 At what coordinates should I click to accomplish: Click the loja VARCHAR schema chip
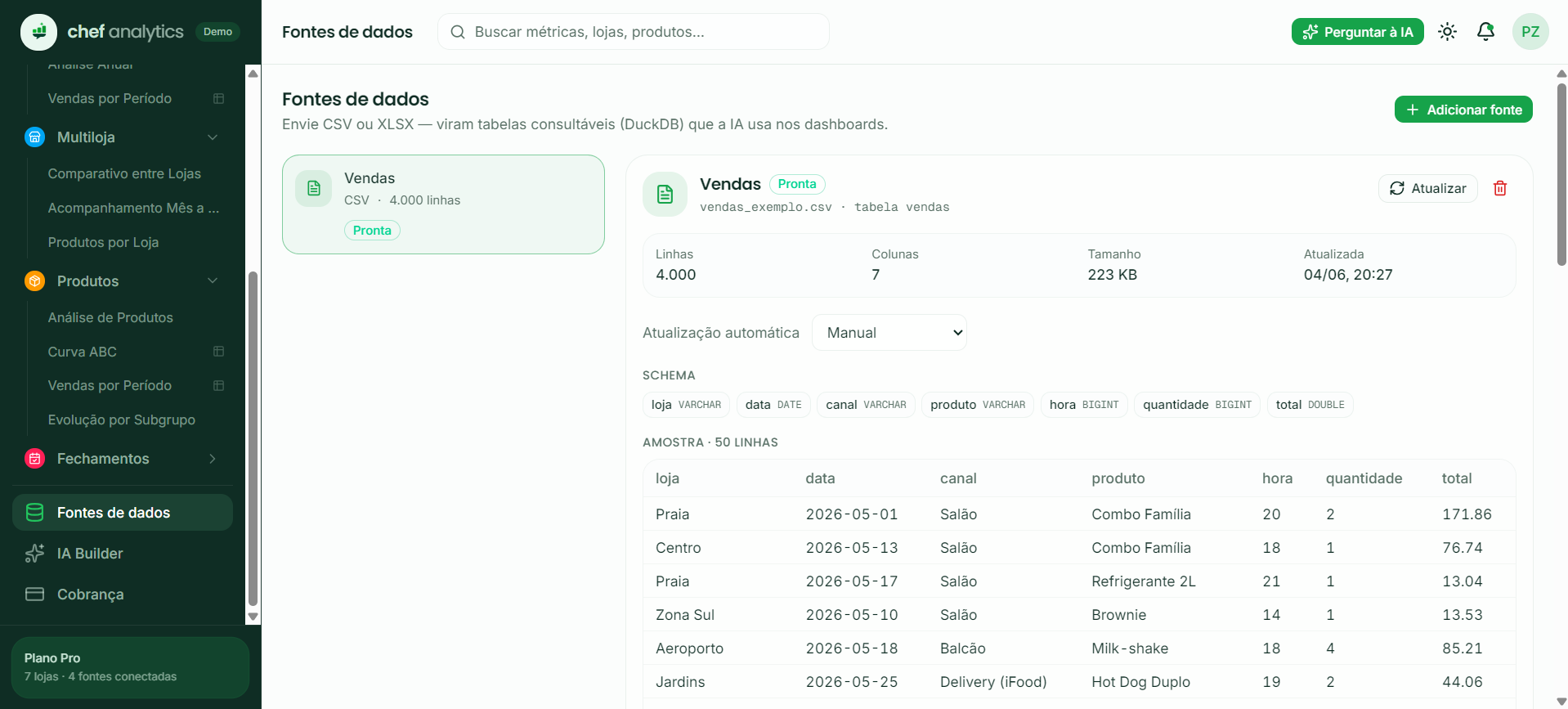[x=686, y=405]
